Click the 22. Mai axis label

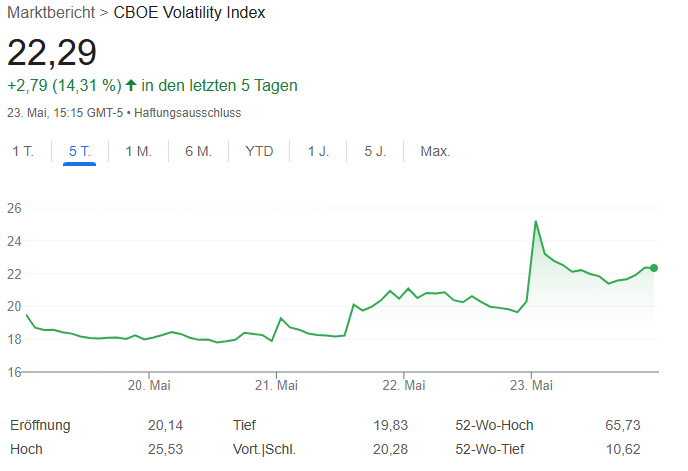click(x=403, y=385)
